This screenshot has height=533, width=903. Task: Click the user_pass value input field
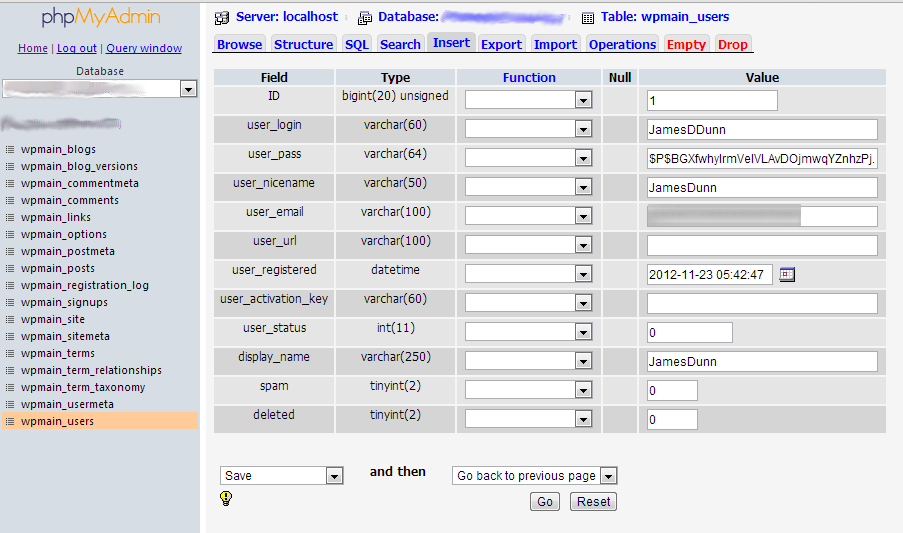[762, 158]
